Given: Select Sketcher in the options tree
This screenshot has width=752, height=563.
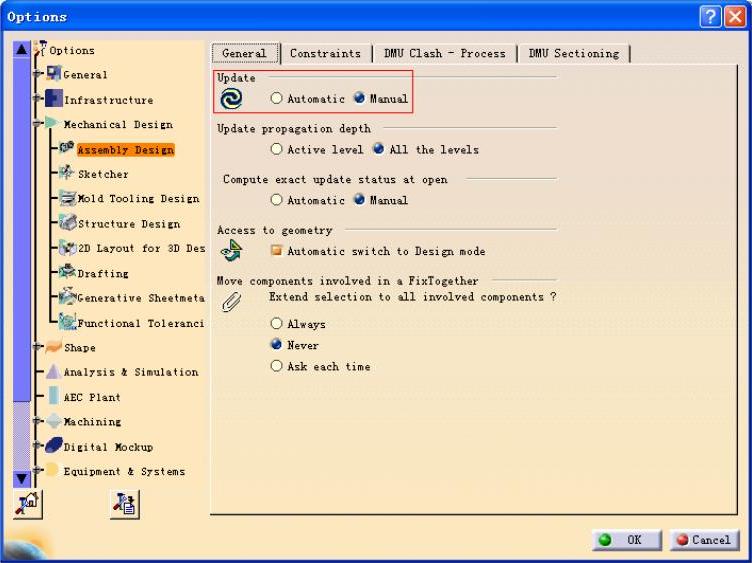Looking at the screenshot, I should click(x=103, y=174).
